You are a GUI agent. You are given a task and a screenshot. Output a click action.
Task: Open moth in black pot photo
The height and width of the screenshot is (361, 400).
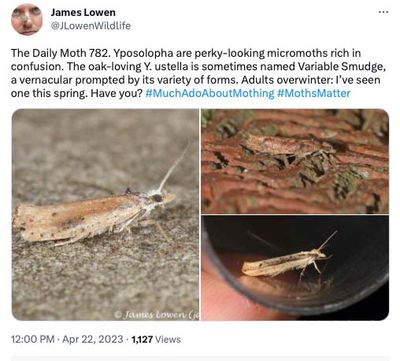pos(295,268)
